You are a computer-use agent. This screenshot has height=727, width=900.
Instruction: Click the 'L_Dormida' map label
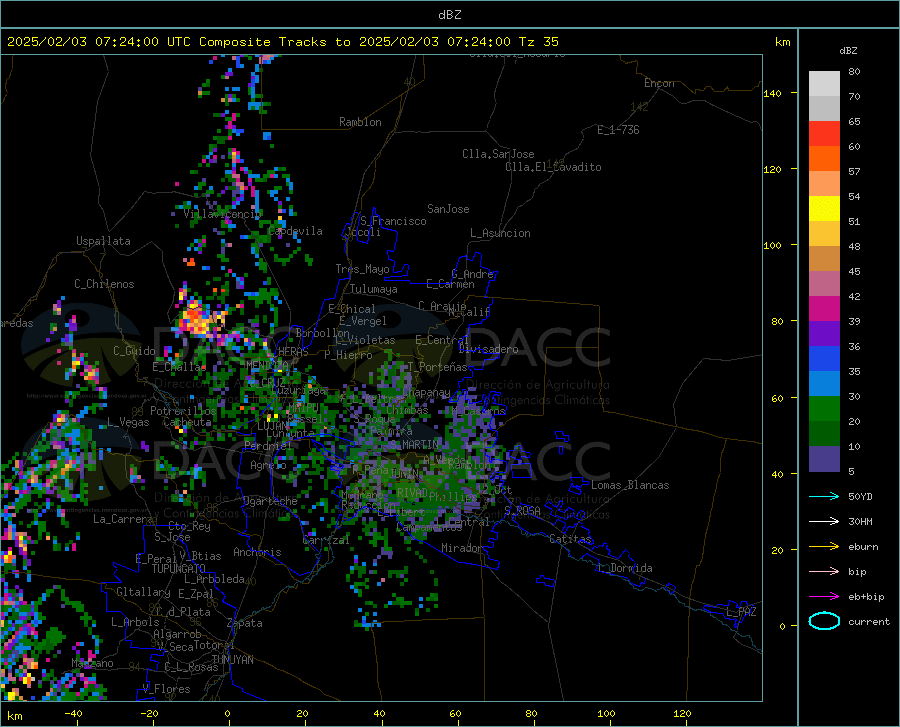coord(624,568)
